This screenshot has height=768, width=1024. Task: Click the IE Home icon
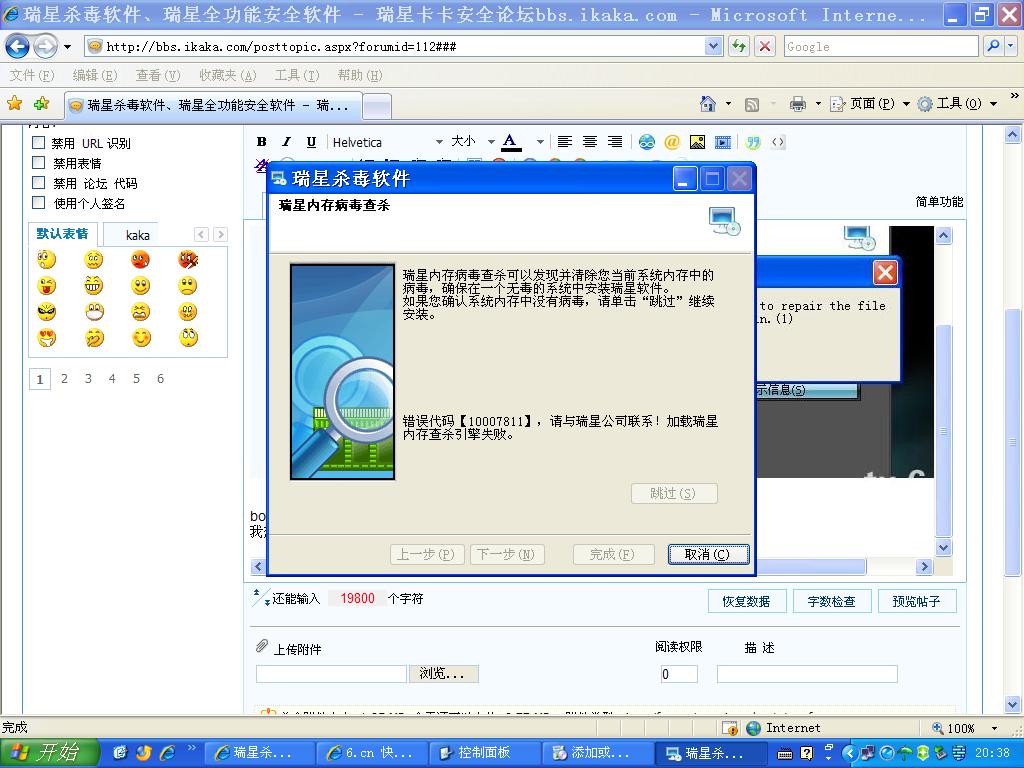click(x=708, y=104)
